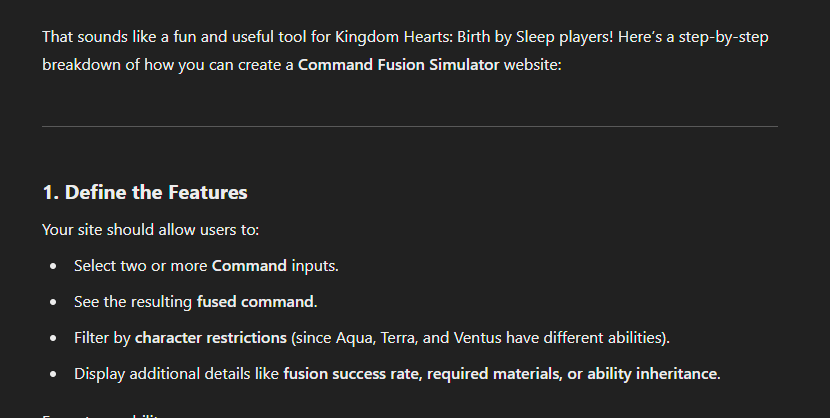
Task: Click the "1. Define the Features" heading
Action: pyautogui.click(x=145, y=192)
